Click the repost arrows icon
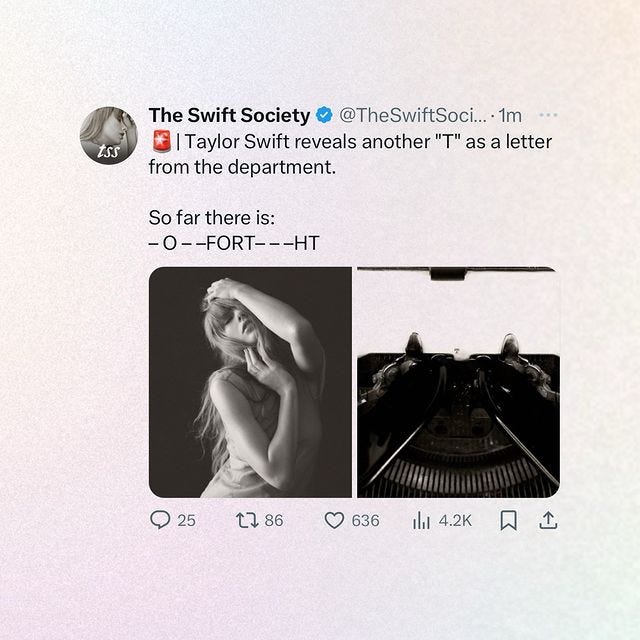 click(247, 520)
